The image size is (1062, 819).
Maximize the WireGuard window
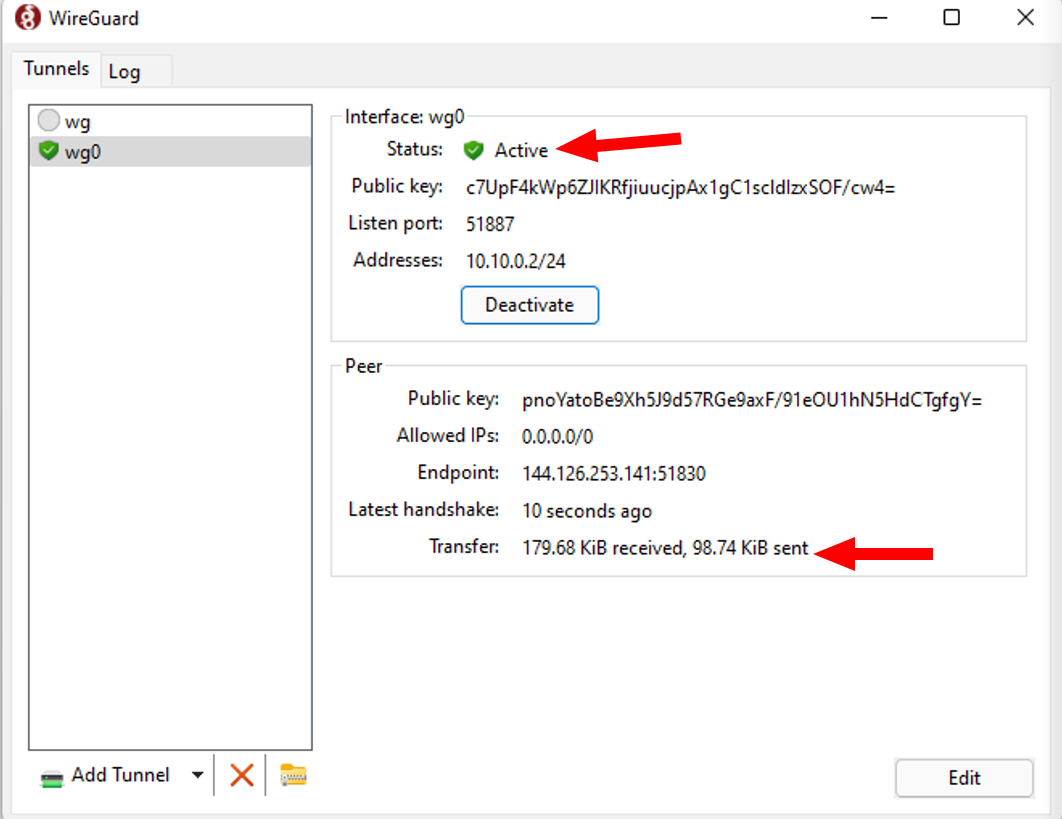[x=952, y=18]
